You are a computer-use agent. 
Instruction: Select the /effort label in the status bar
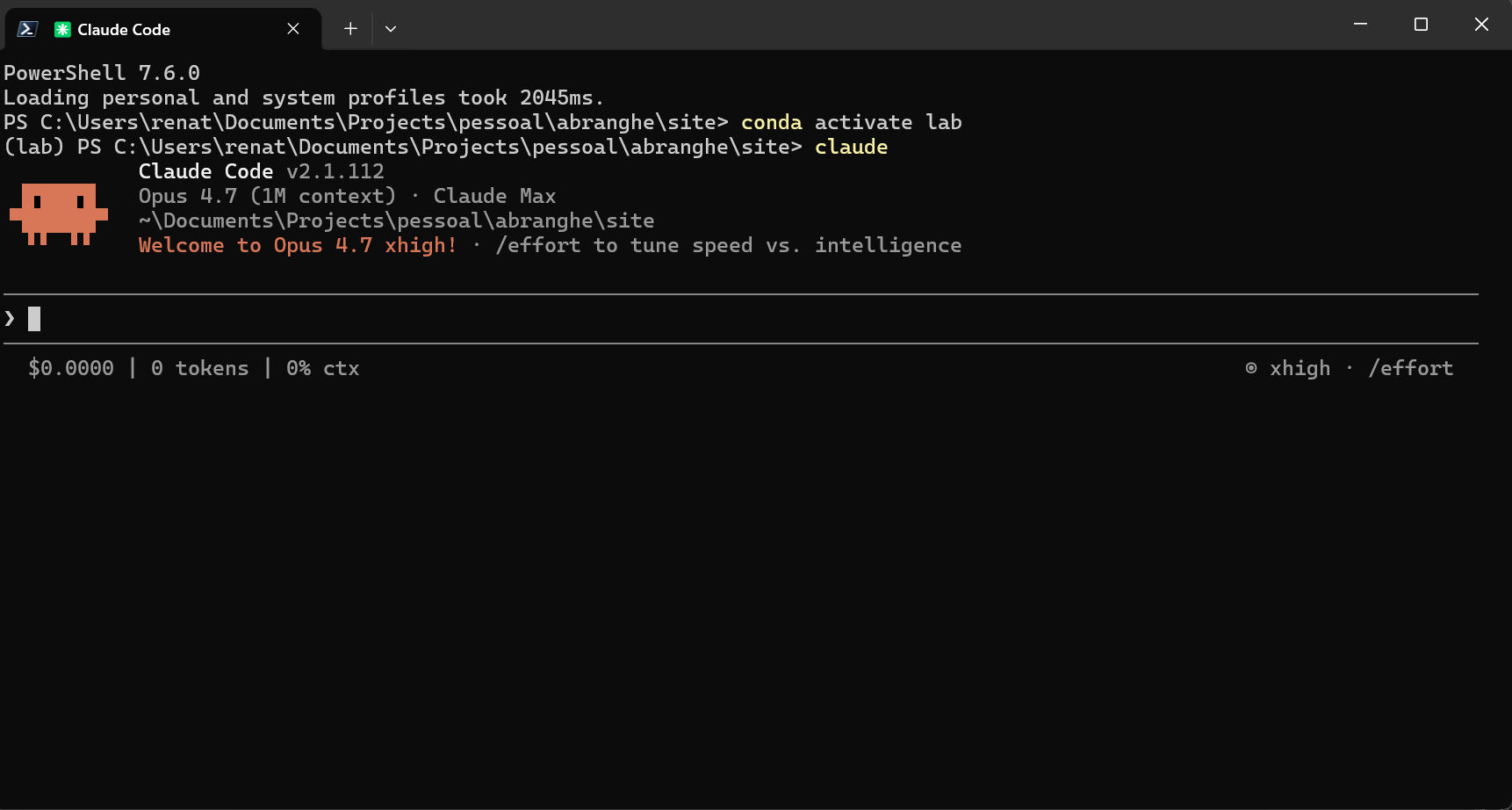tap(1410, 368)
